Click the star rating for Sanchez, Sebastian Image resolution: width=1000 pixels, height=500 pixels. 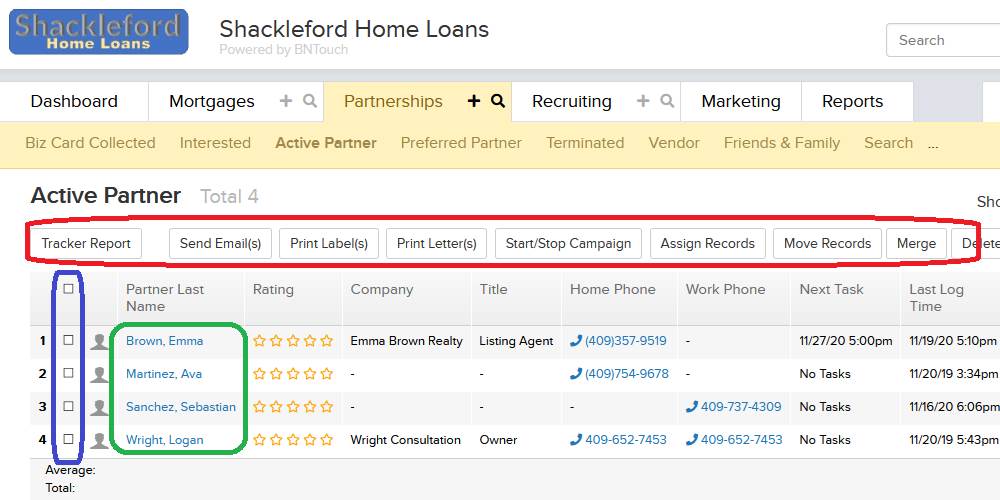293,406
